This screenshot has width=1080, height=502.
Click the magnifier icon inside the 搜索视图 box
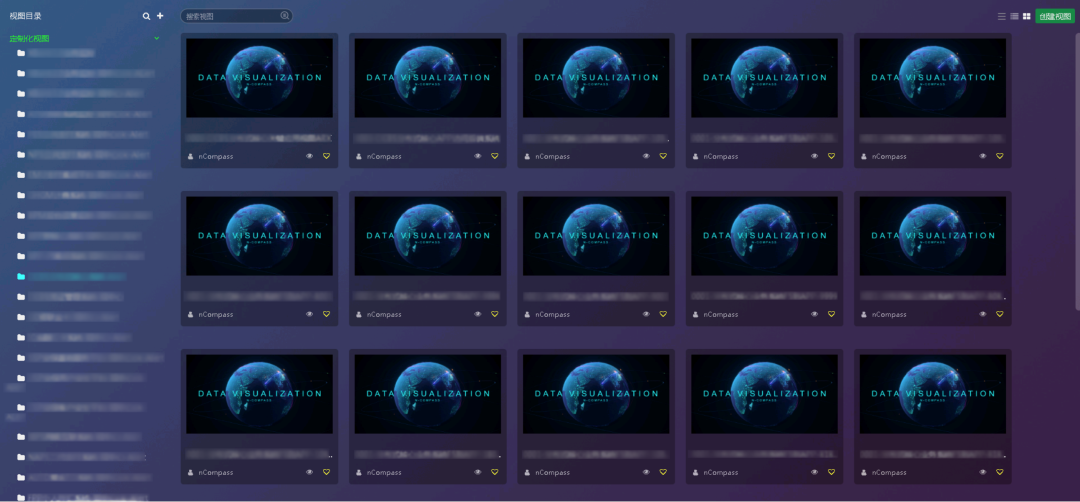(x=284, y=15)
